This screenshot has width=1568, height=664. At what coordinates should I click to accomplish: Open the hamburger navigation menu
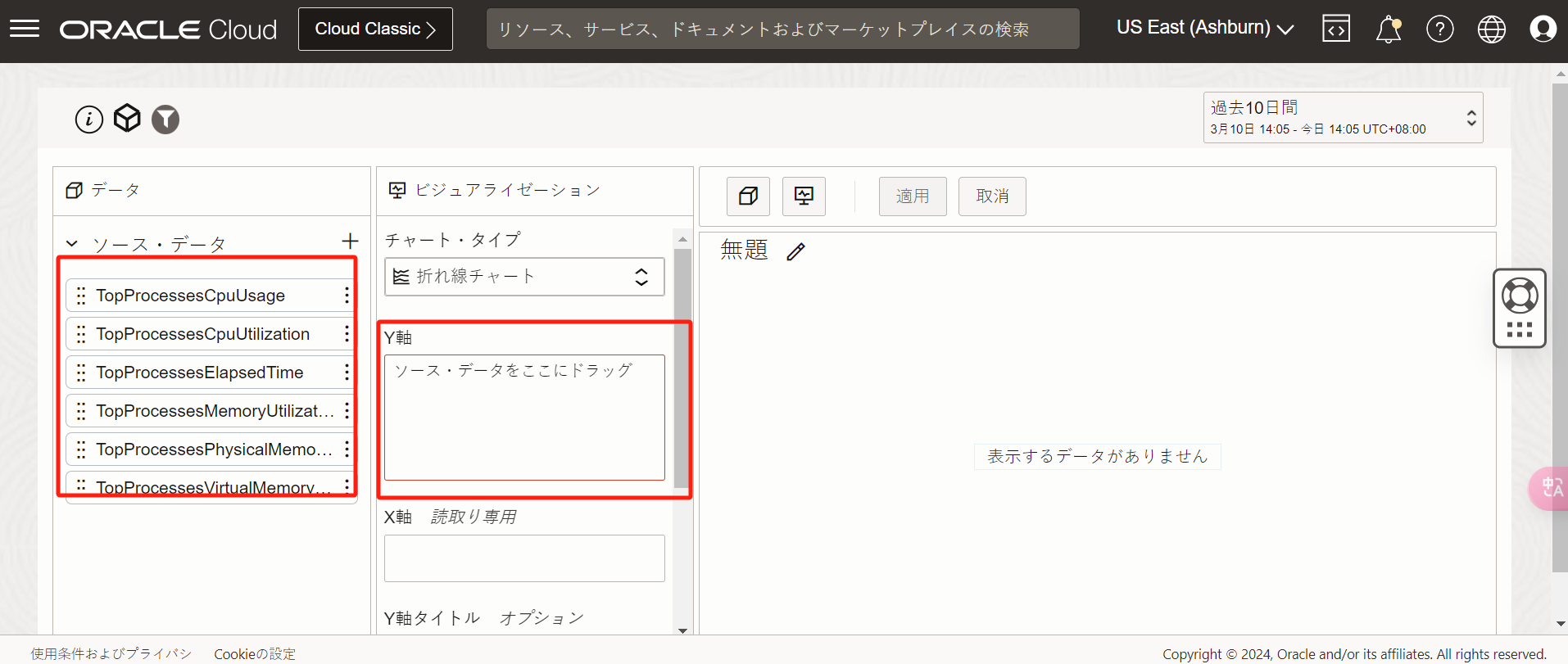tap(25, 29)
